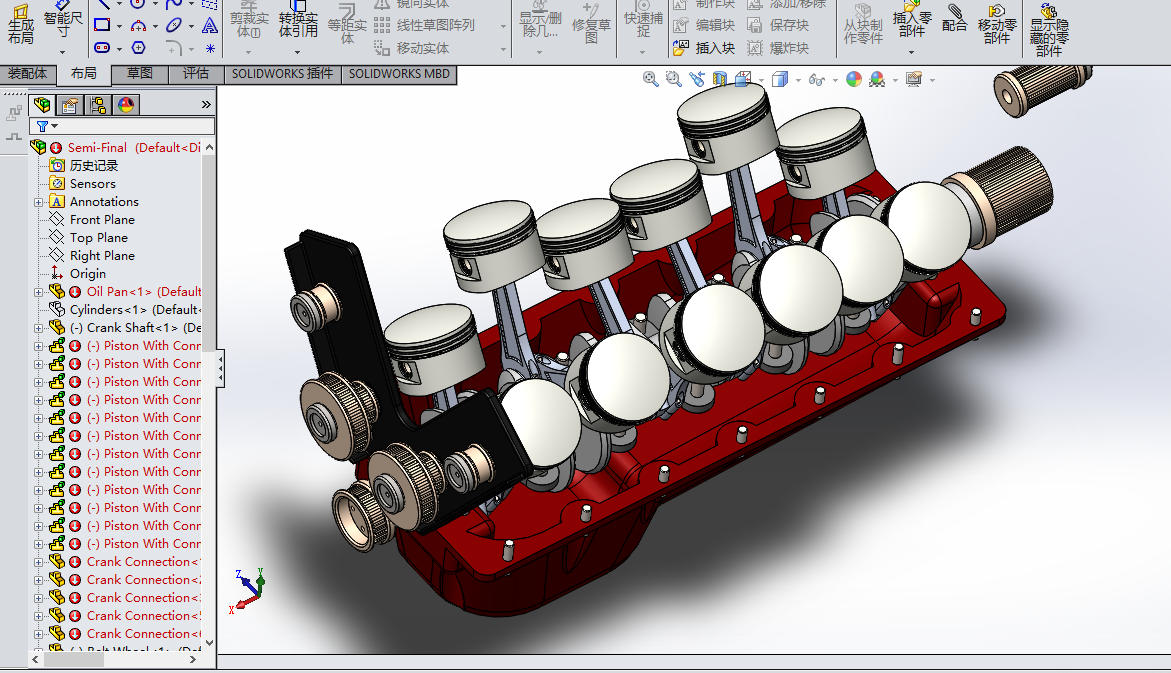Toggle Hide/Show Items eyeglasses icon
This screenshot has width=1171, height=673.
816,79
